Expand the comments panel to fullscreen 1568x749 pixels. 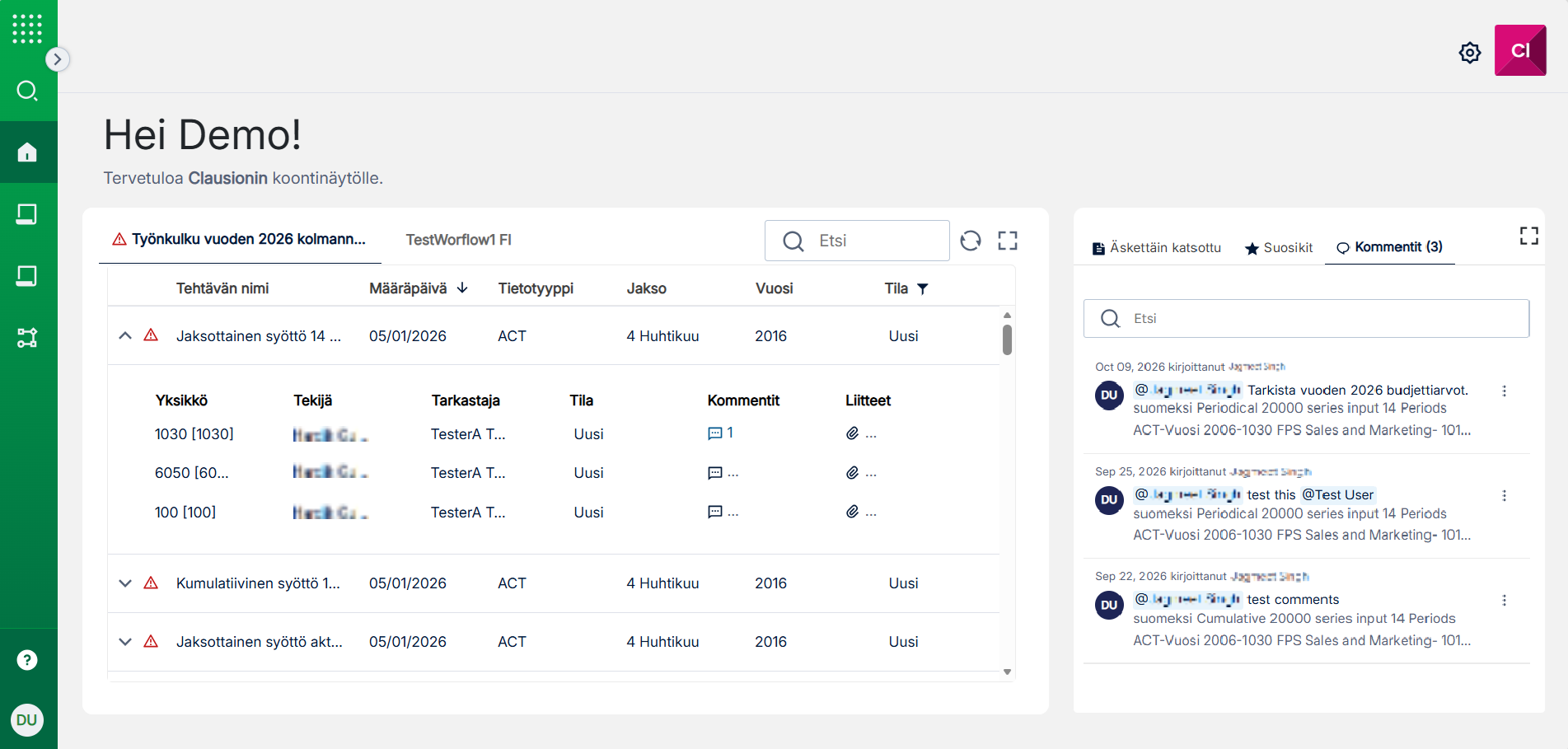[x=1529, y=236]
